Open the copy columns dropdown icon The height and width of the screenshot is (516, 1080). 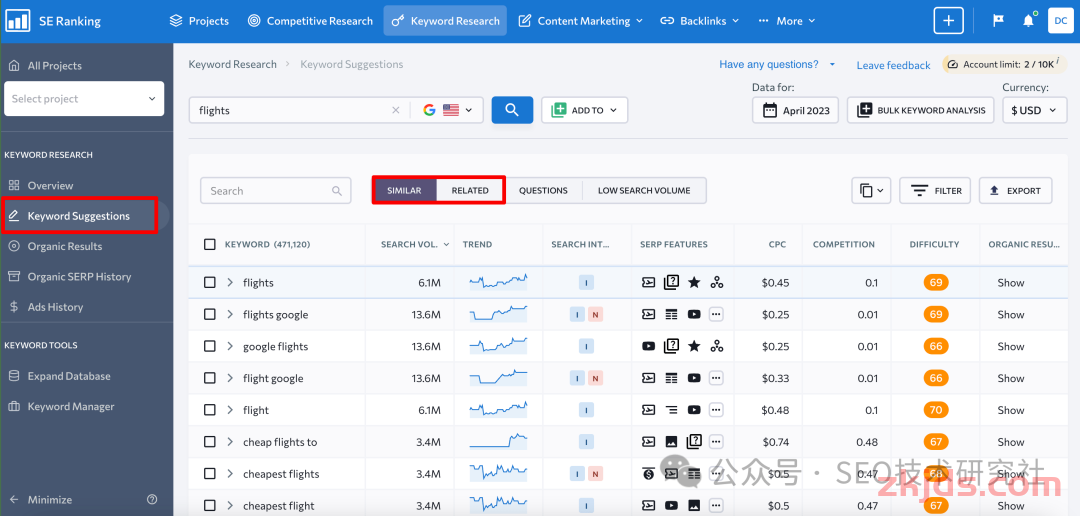(x=871, y=191)
